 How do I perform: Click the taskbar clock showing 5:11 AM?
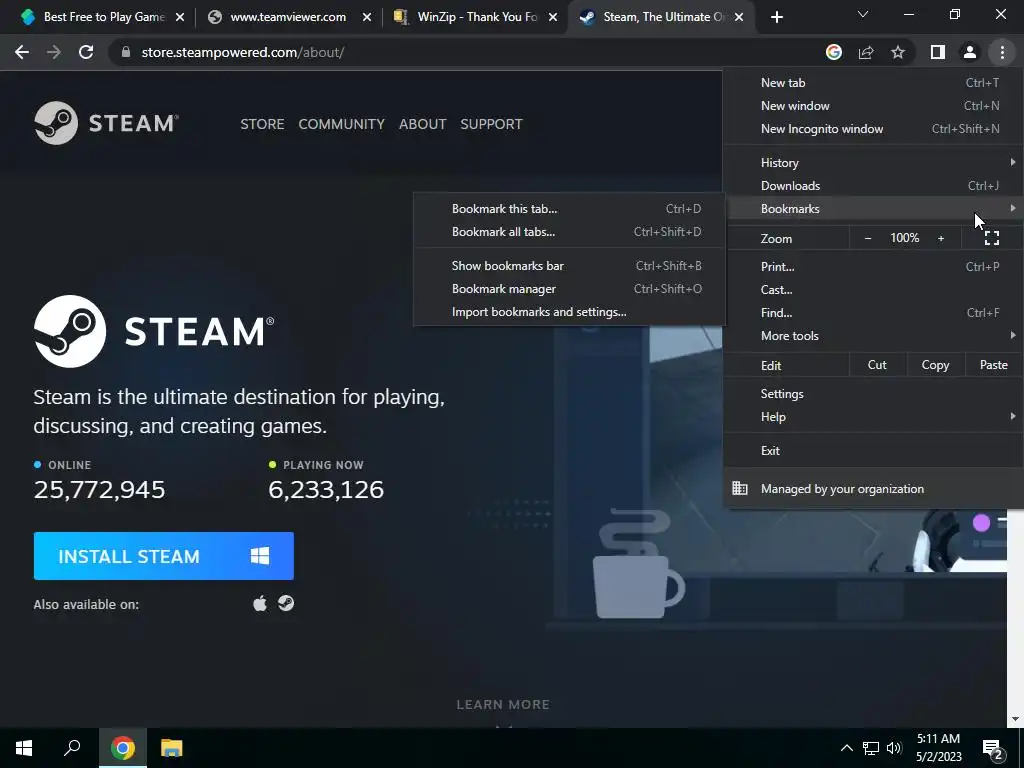(938, 748)
